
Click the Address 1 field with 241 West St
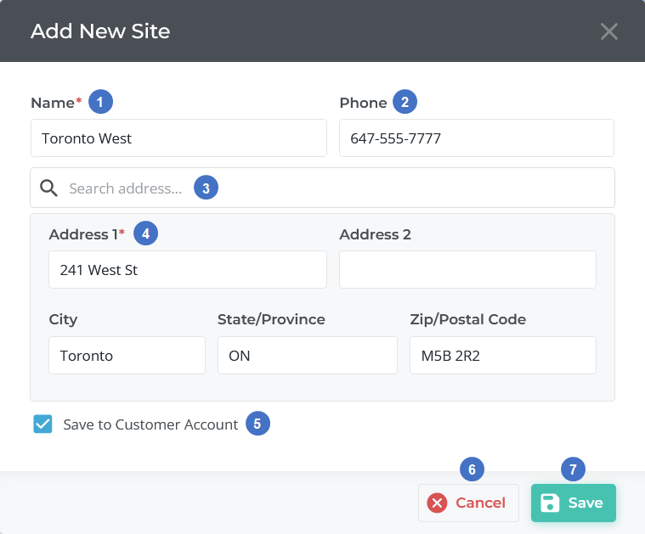point(187,270)
